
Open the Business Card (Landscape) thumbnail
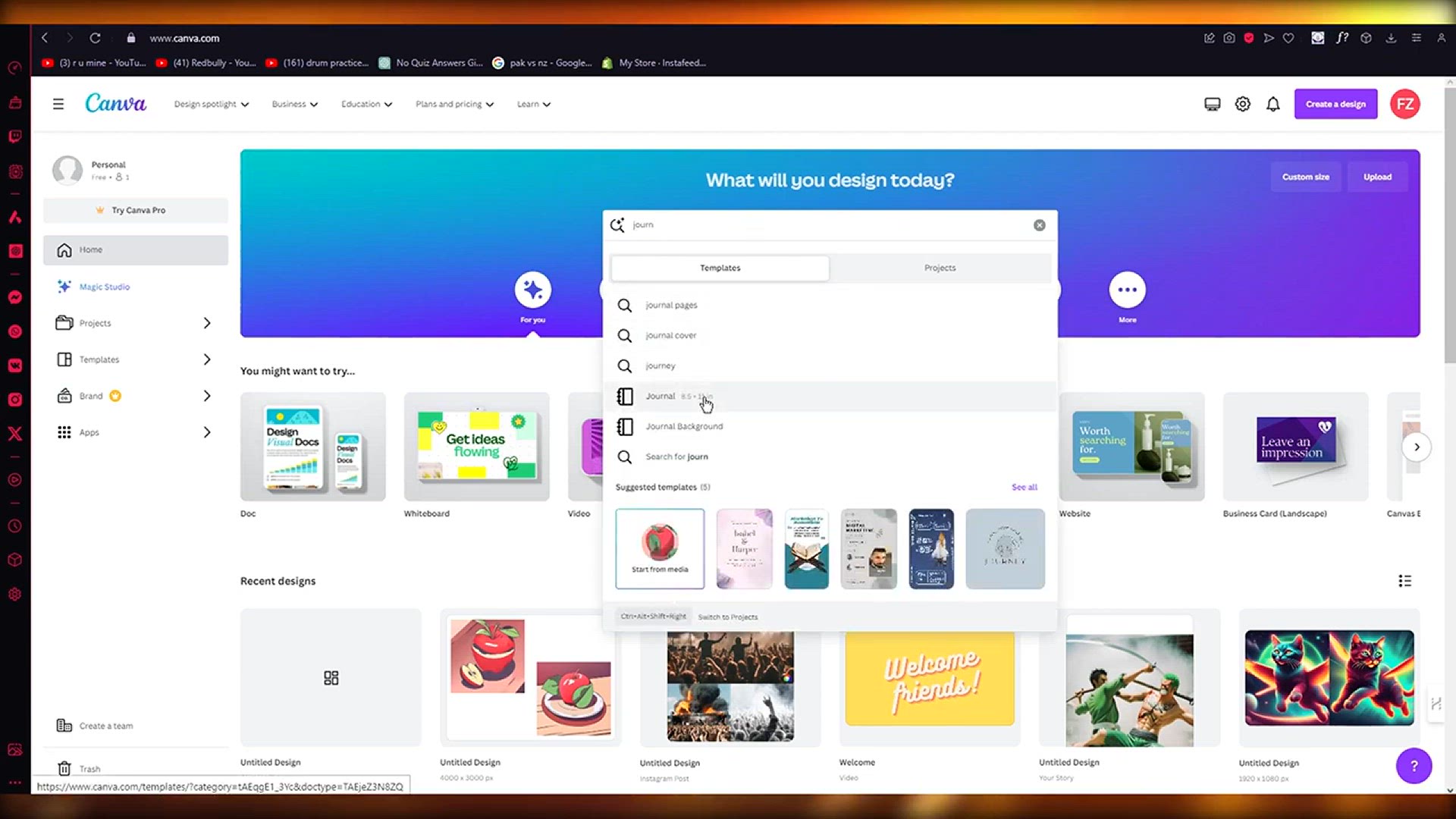pos(1295,447)
